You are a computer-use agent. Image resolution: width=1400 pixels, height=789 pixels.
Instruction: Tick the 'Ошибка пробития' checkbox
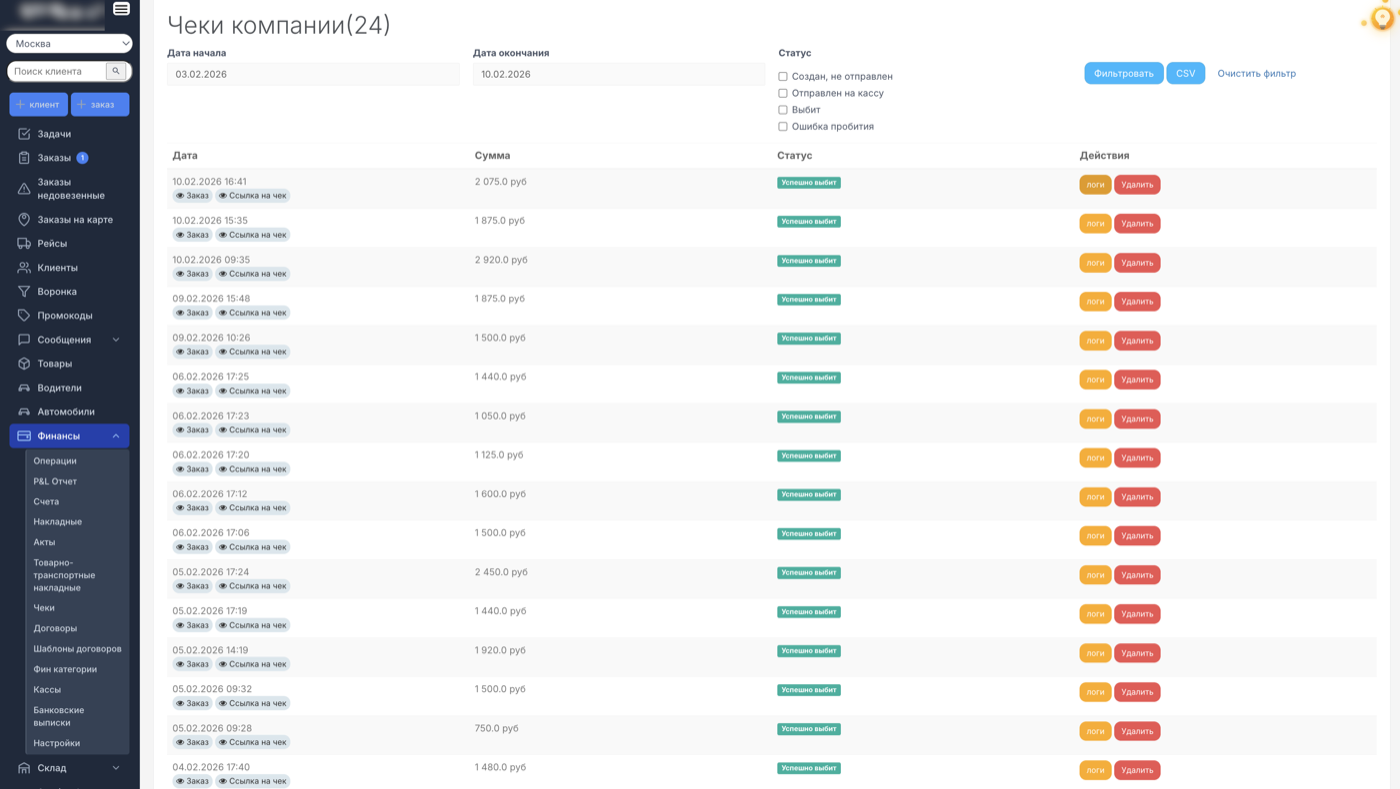click(783, 127)
